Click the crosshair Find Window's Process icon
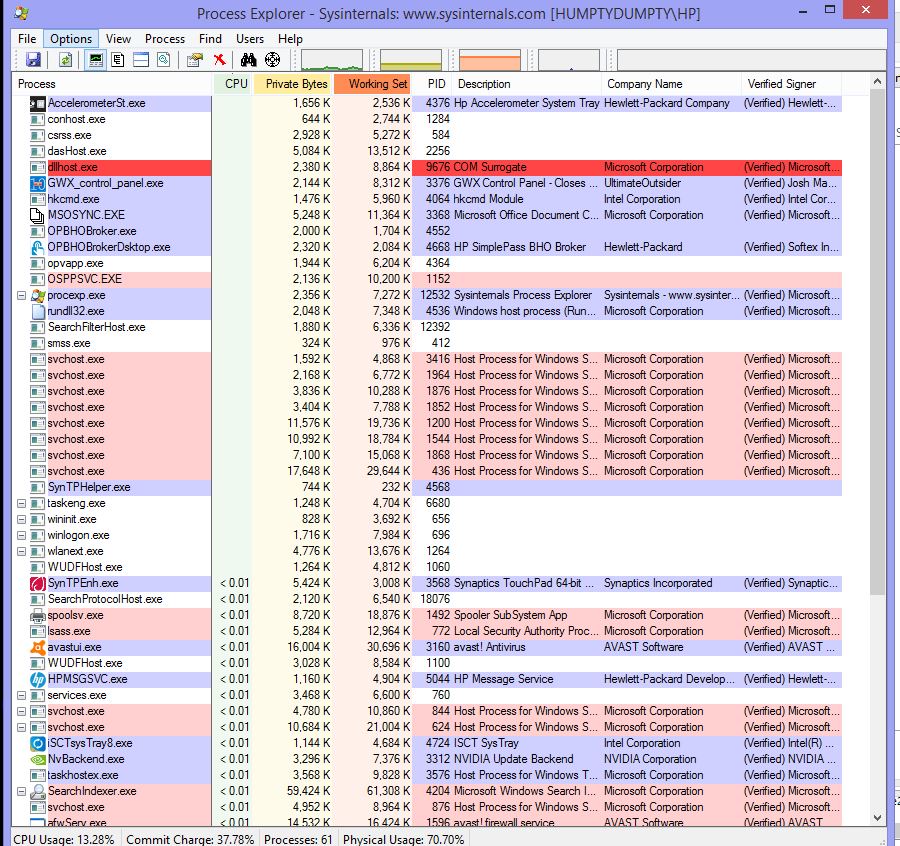 (273, 60)
